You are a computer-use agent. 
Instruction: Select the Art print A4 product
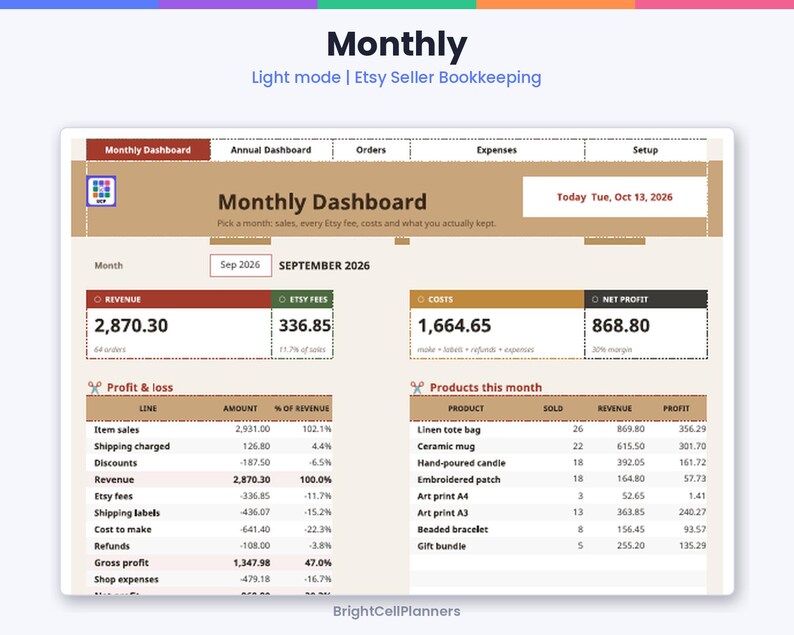(x=443, y=496)
